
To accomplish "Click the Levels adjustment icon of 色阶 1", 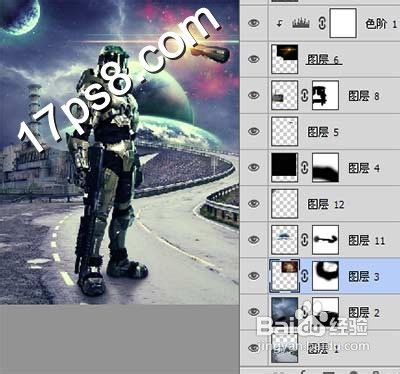I will [301, 23].
